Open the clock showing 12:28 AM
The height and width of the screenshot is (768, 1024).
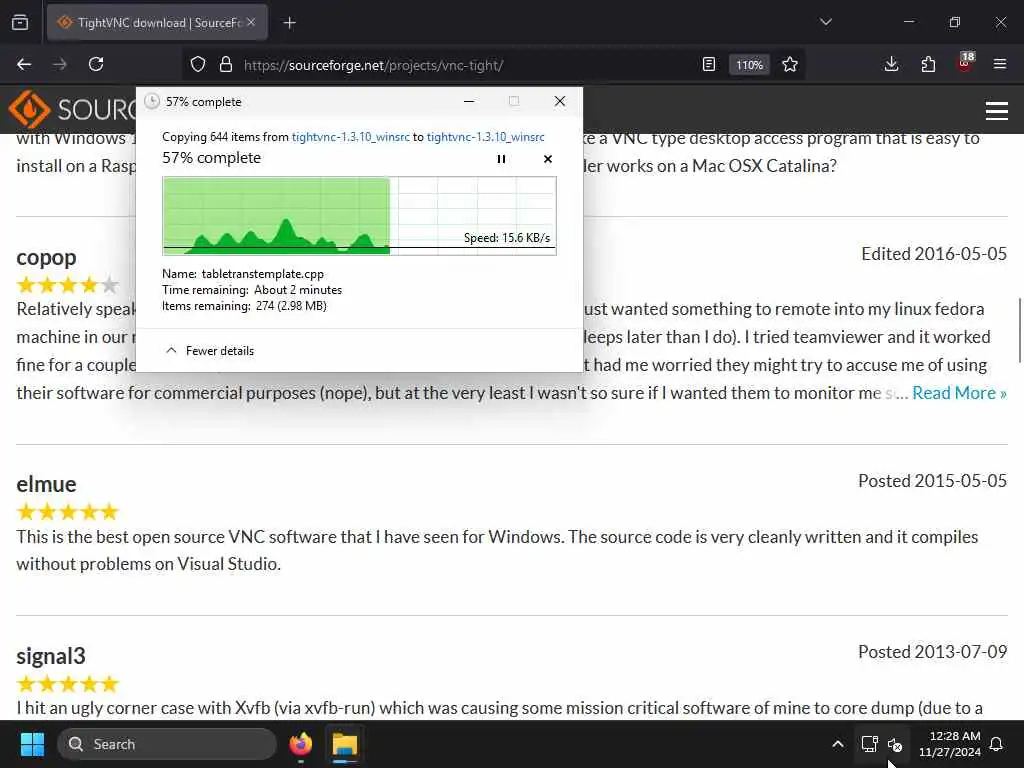950,744
